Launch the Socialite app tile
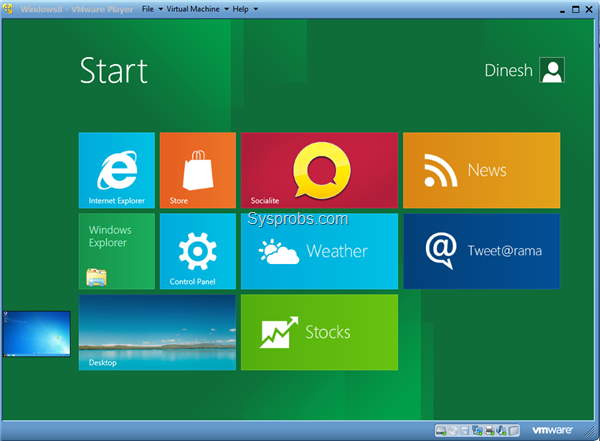 320,170
